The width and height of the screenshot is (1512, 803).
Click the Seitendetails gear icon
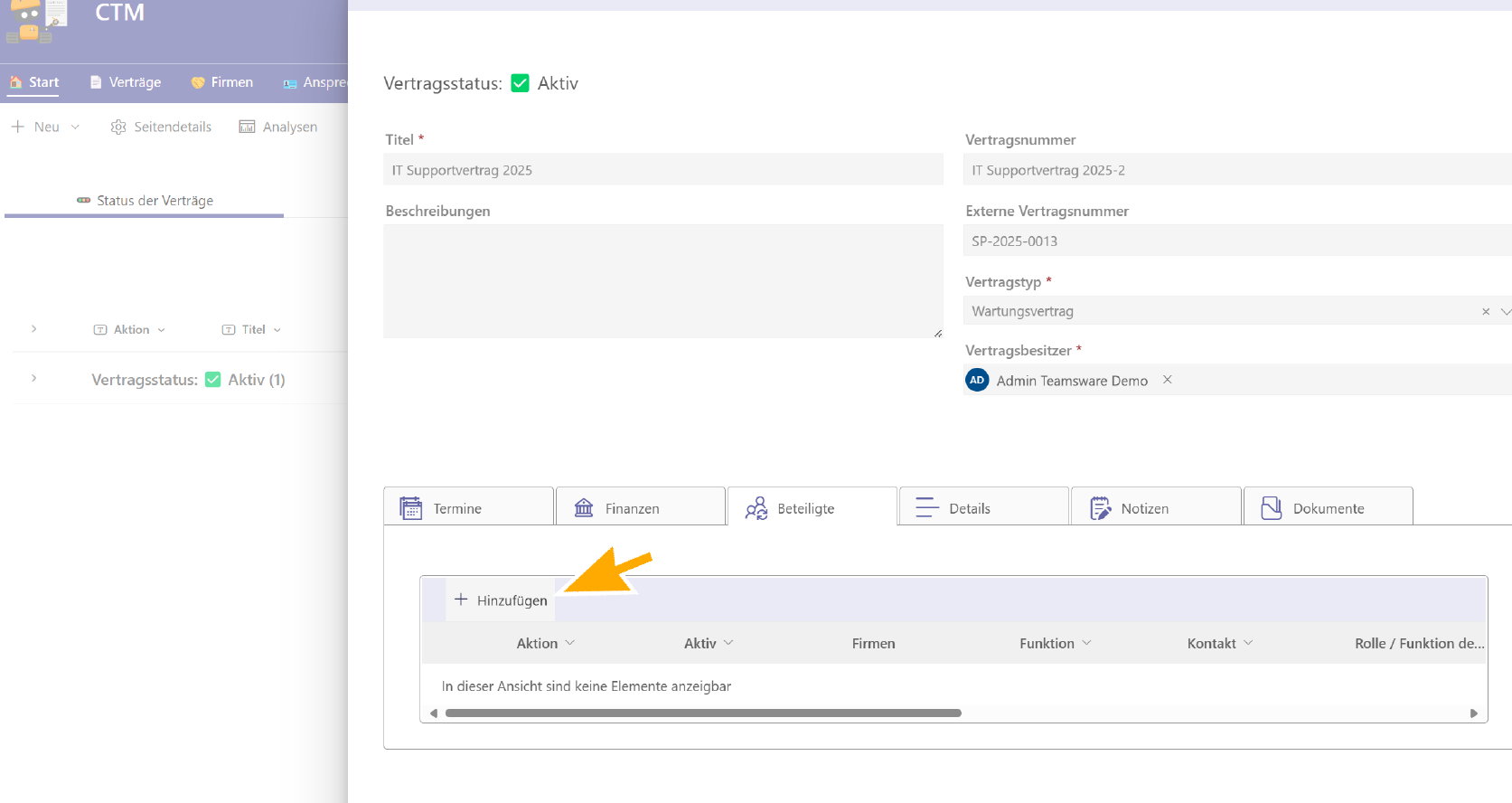[118, 128]
